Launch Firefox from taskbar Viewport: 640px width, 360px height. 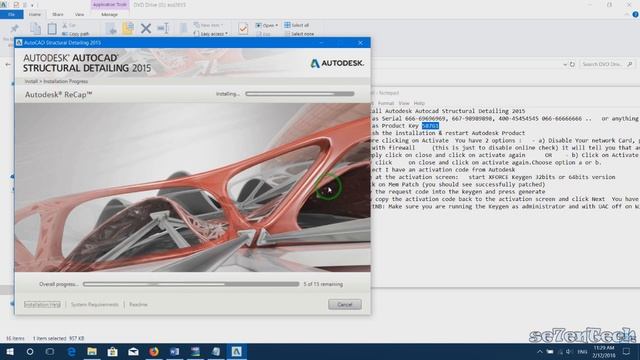click(x=154, y=351)
